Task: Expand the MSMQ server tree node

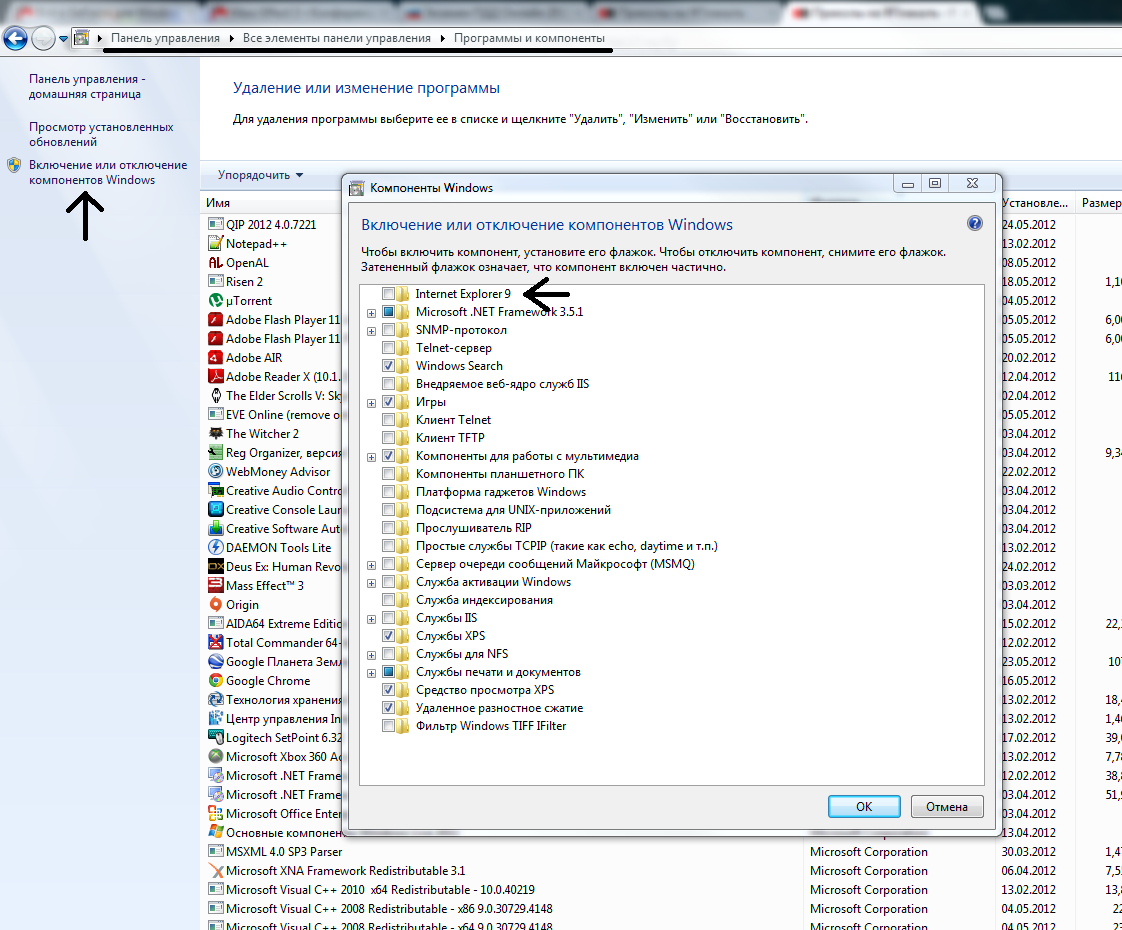Action: pyautogui.click(x=371, y=564)
